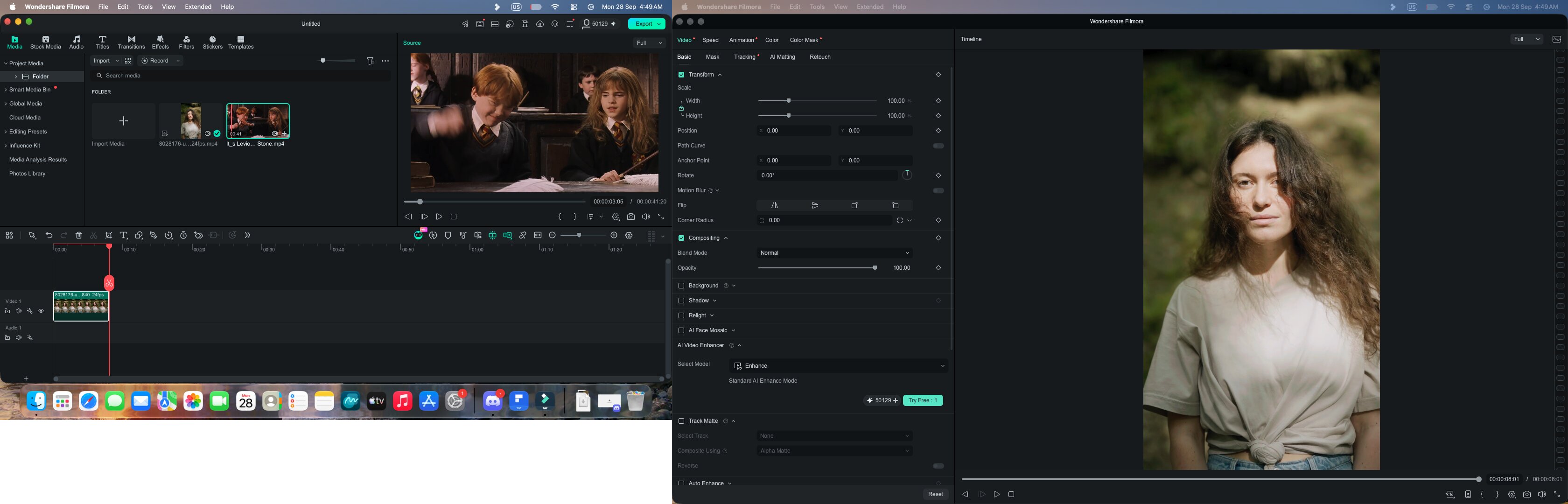Switch to the Mask sub-tab

712,57
